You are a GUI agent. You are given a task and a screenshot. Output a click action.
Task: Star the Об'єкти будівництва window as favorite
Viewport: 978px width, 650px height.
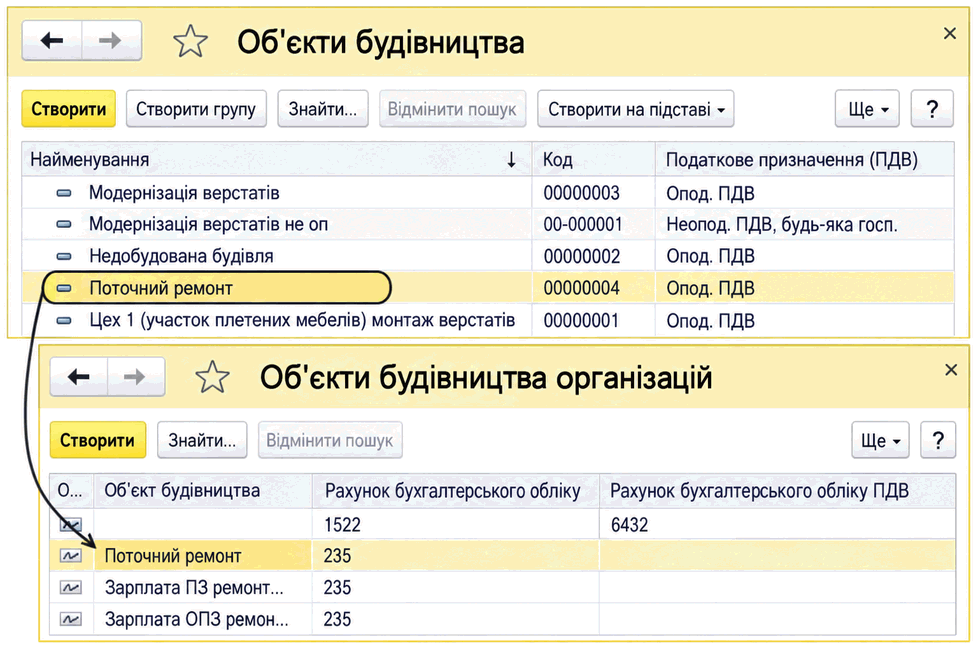(x=190, y=42)
